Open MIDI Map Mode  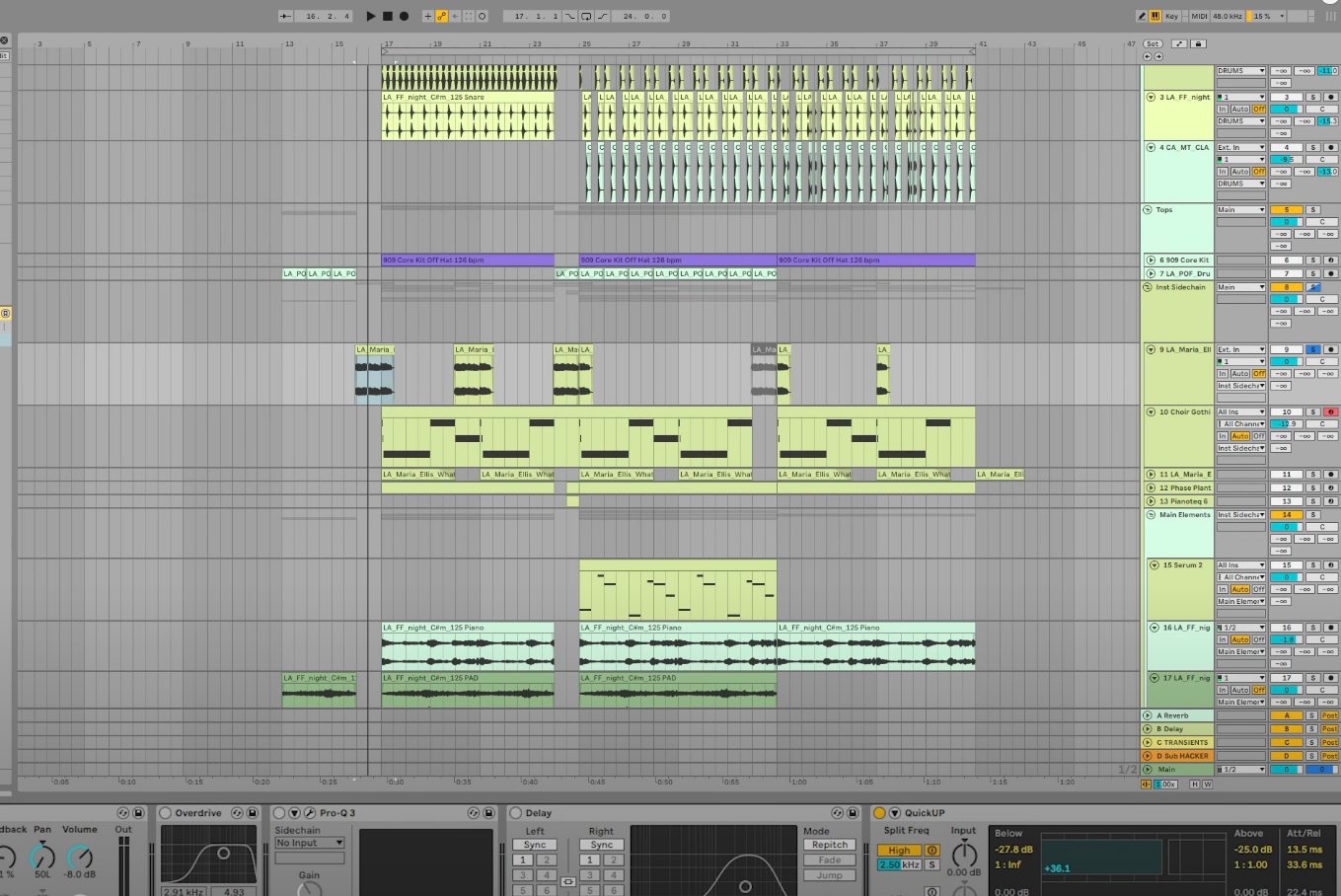click(x=1199, y=16)
